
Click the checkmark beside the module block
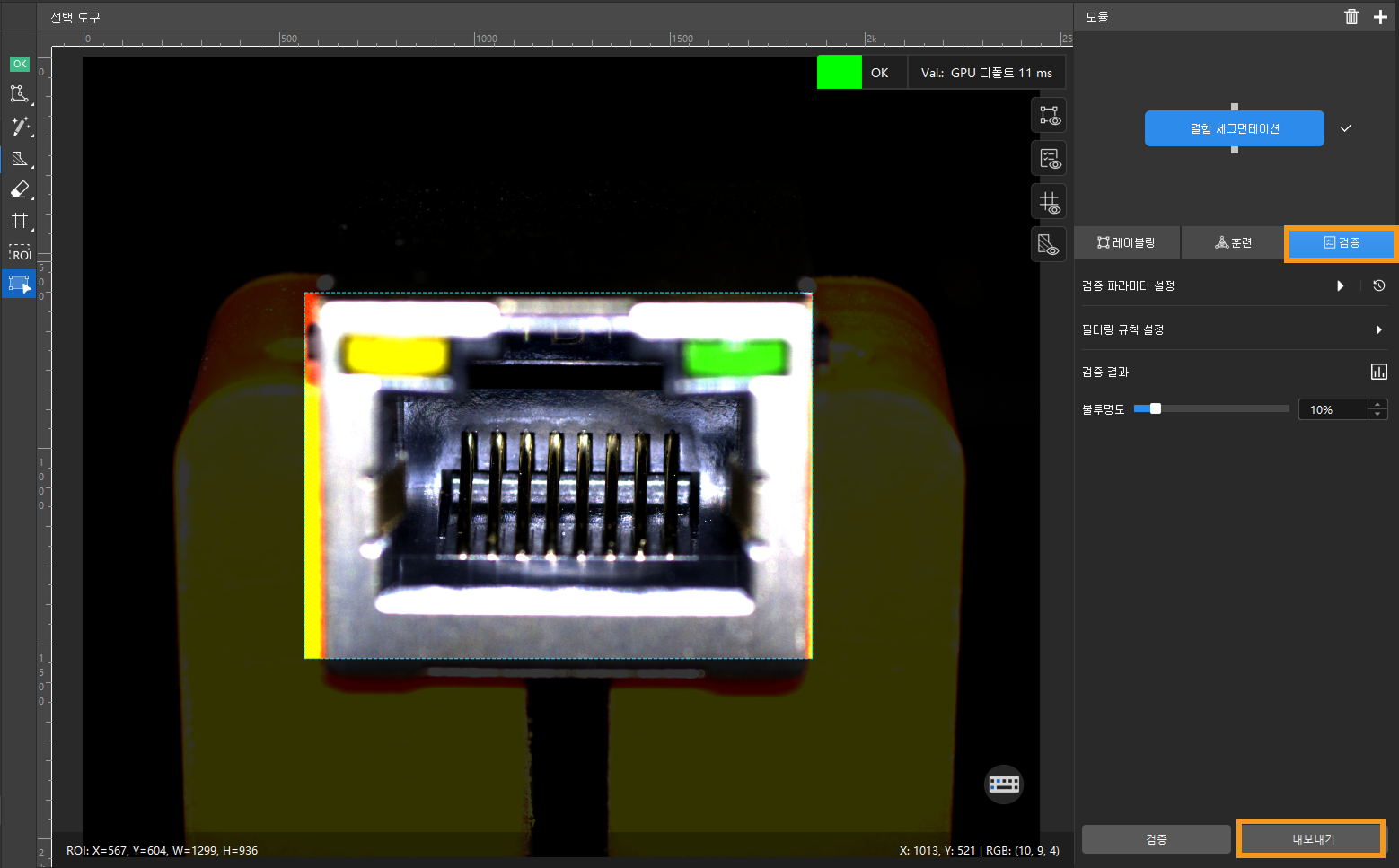1345,128
